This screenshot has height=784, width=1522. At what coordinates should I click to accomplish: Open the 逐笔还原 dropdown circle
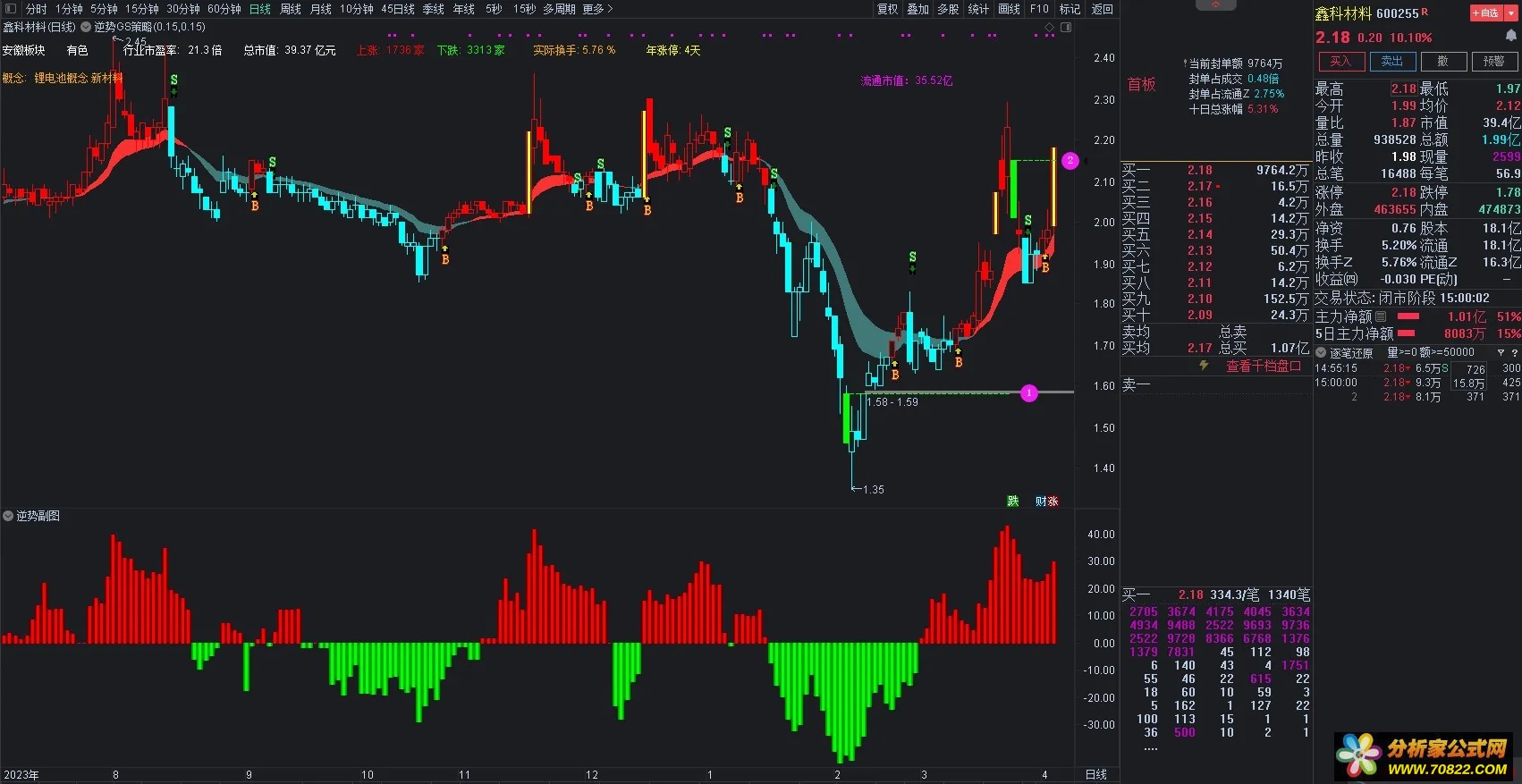(1321, 353)
